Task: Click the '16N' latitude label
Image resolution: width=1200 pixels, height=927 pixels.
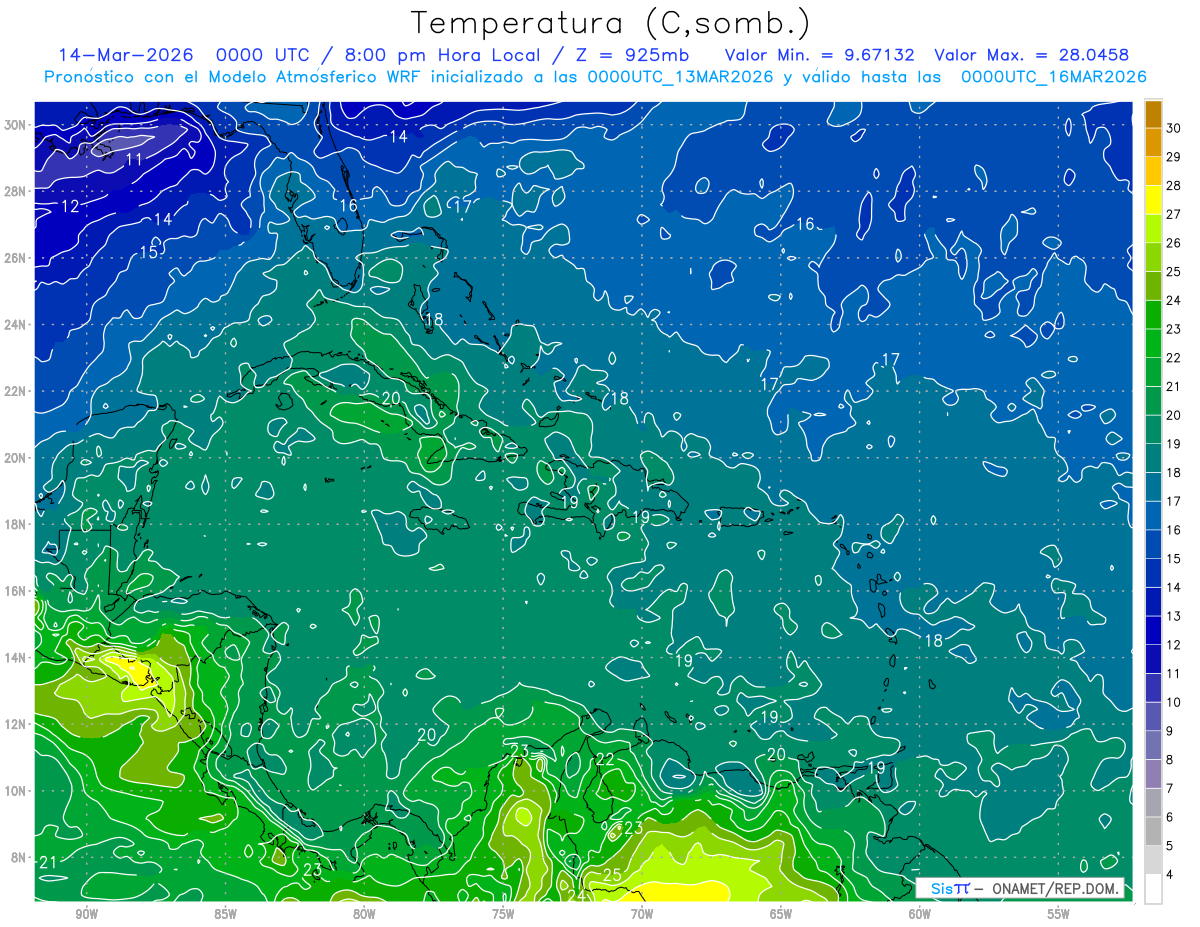Action: point(17,591)
